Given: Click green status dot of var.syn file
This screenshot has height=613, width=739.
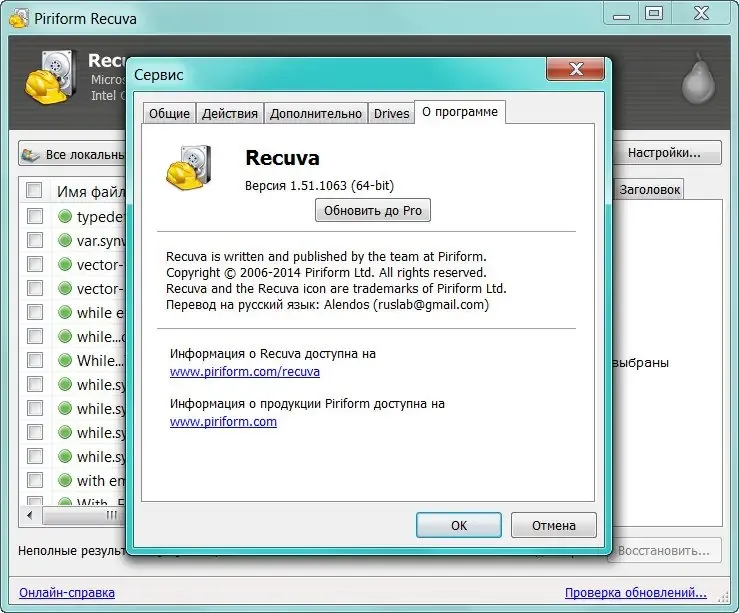Looking at the screenshot, I should point(65,240).
